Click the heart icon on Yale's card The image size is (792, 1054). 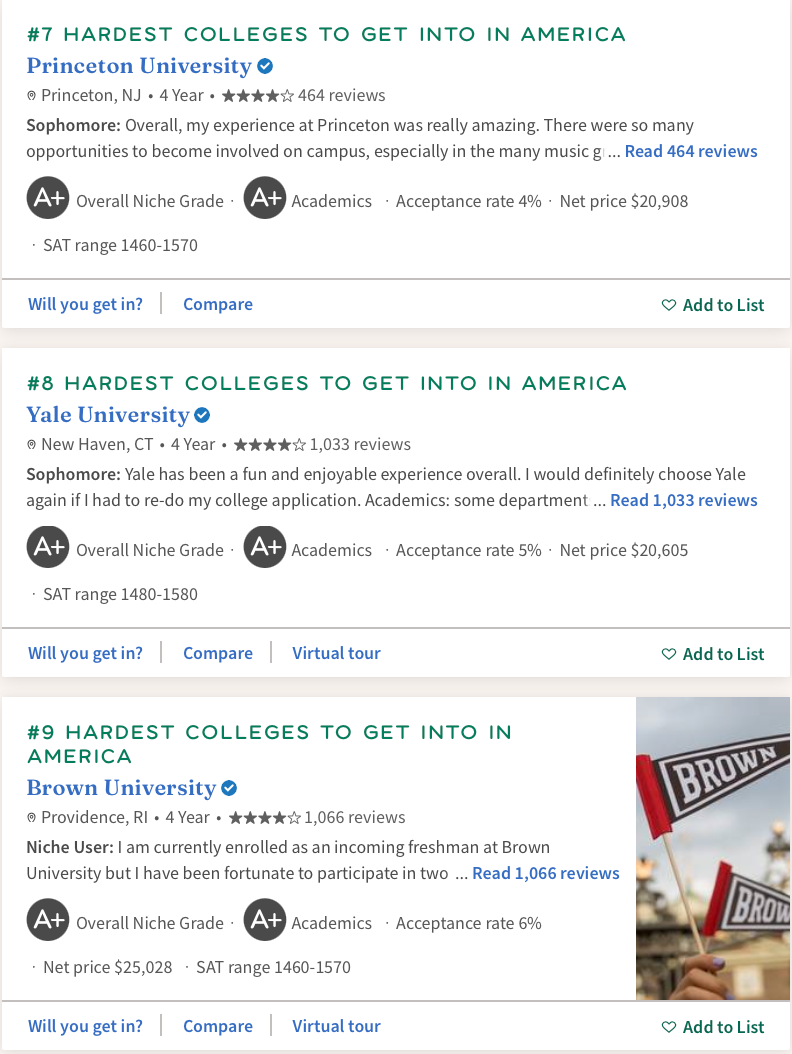[x=668, y=654]
